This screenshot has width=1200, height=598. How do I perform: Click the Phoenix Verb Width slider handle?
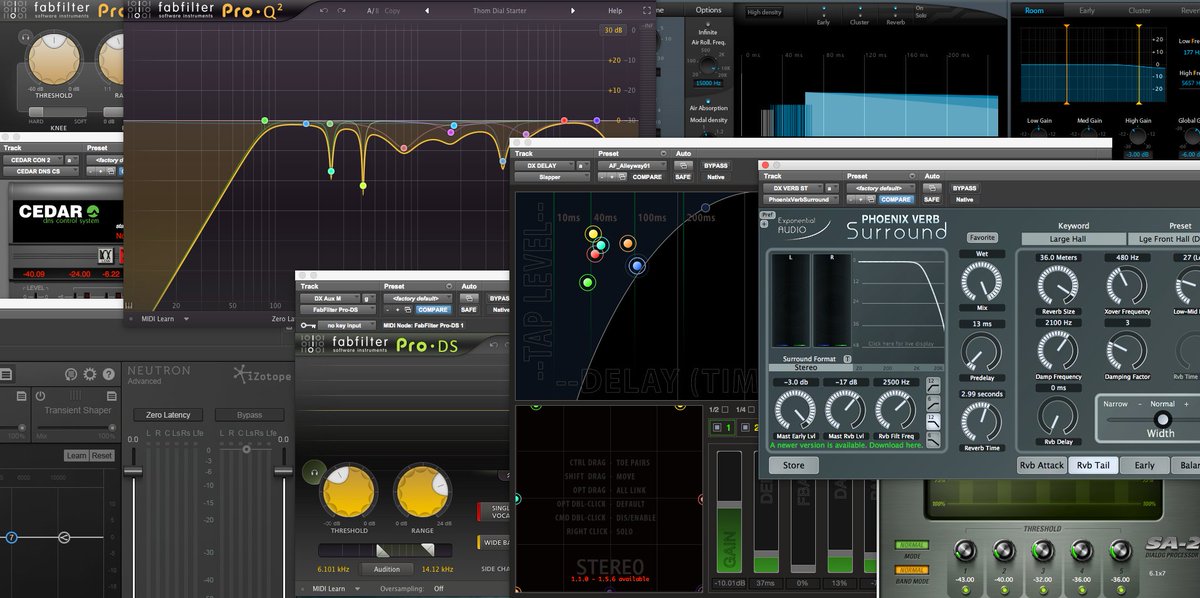(1161, 419)
